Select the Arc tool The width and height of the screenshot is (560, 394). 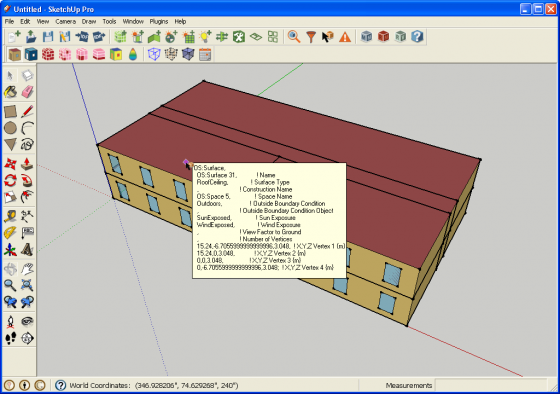coord(27,128)
